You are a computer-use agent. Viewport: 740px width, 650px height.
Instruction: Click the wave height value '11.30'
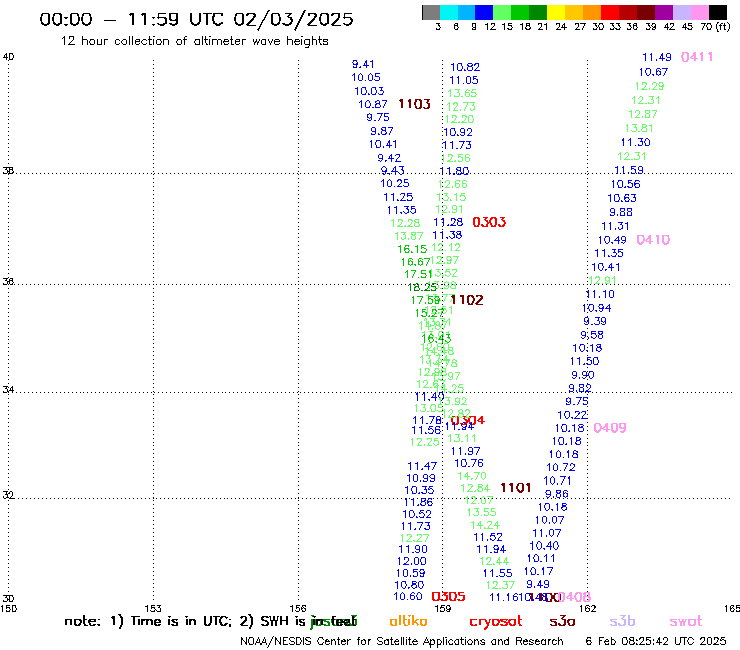(636, 143)
